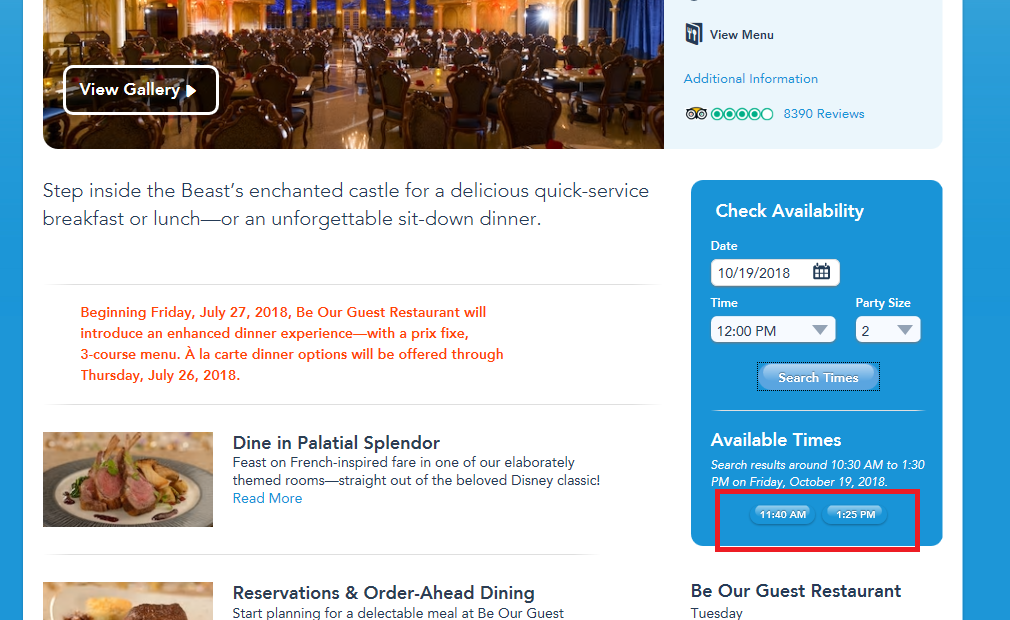Click the search results summary for October 19
The image size is (1010, 620).
[817, 473]
